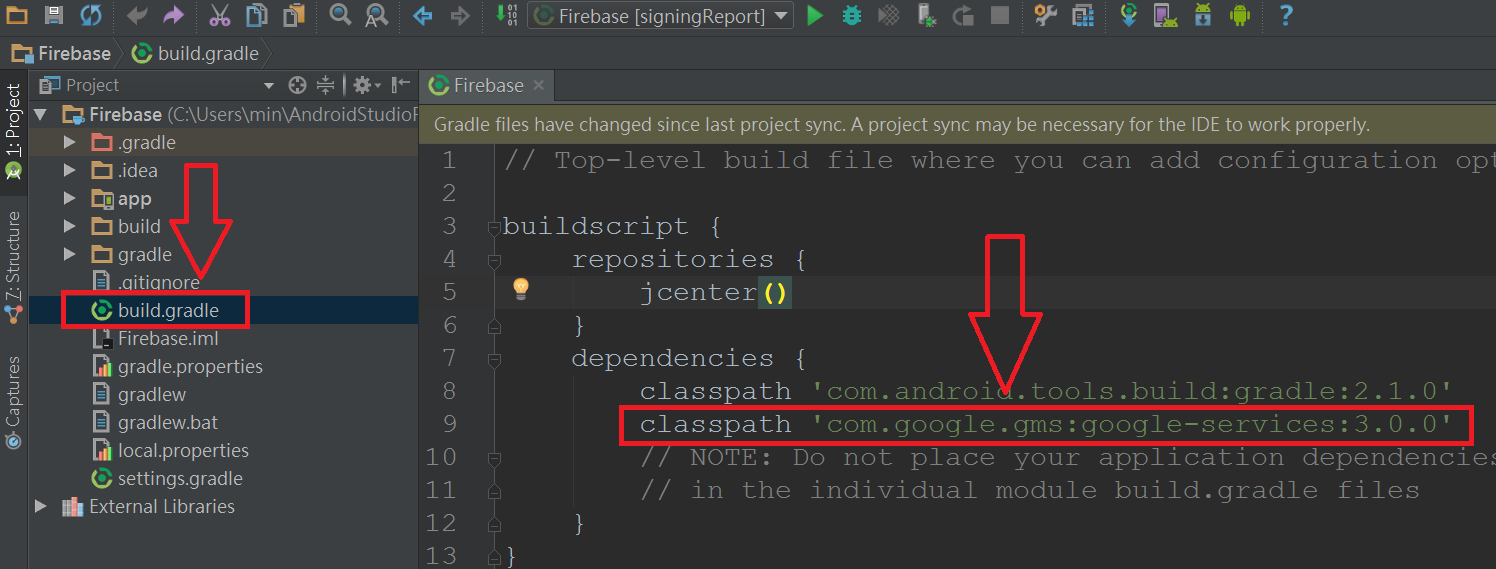Stop execution with the square icon
The image size is (1496, 569).
click(x=999, y=15)
